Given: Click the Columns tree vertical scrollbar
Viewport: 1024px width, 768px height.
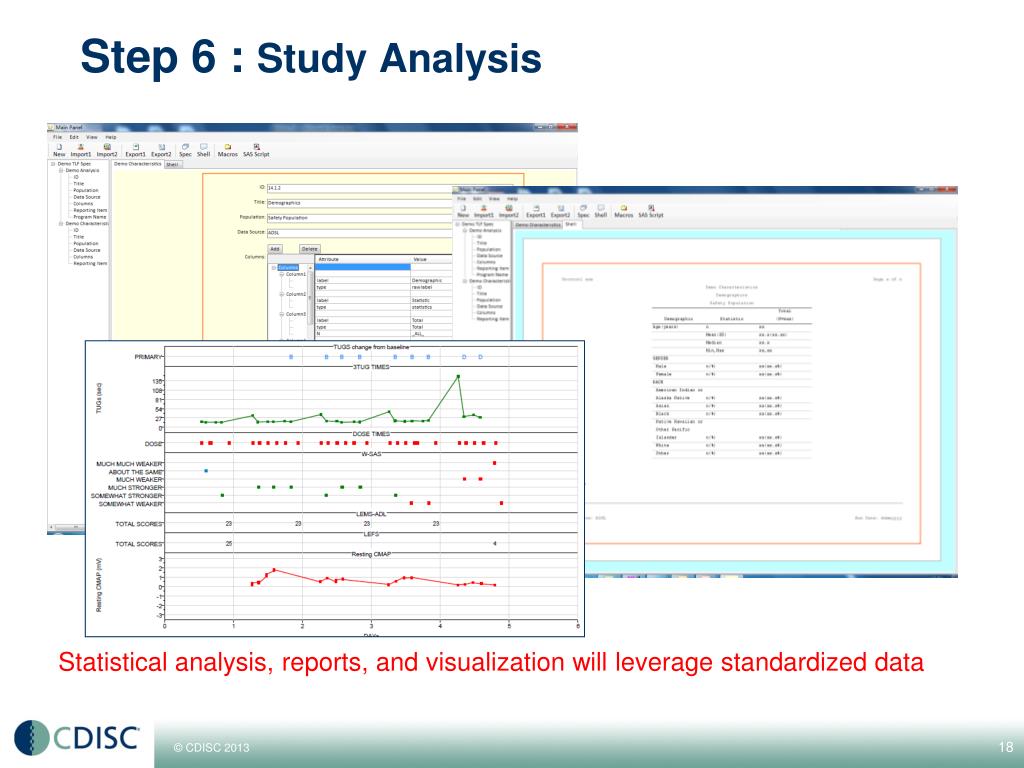Looking at the screenshot, I should (311, 301).
